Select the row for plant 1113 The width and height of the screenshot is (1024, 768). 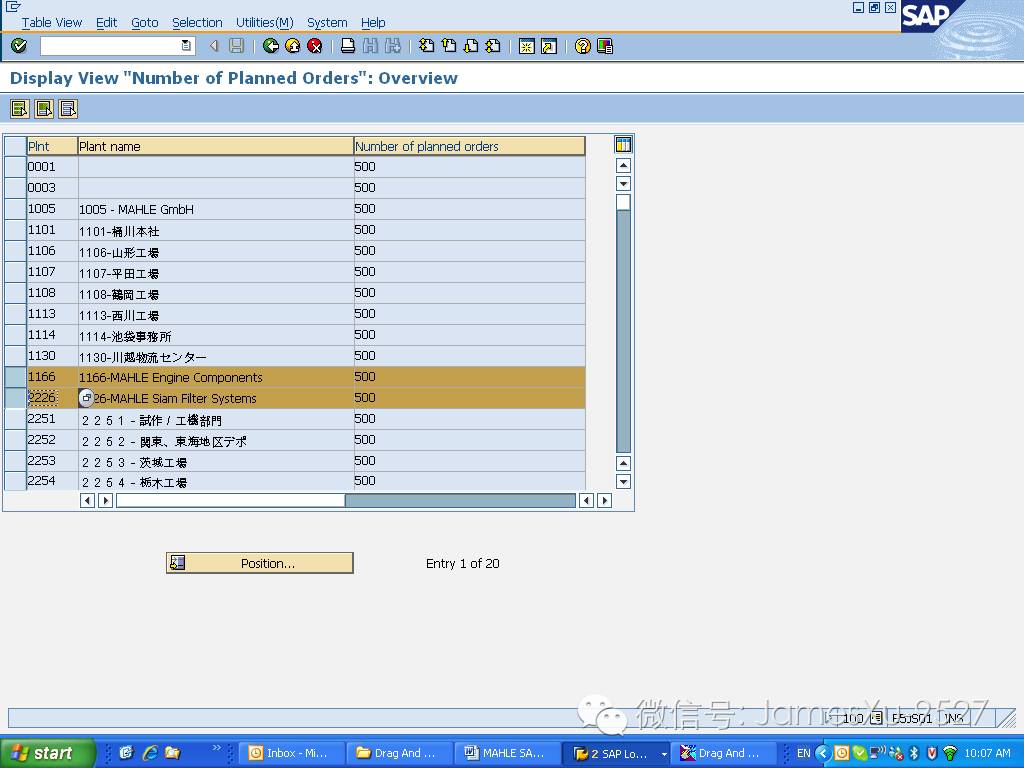coord(15,314)
